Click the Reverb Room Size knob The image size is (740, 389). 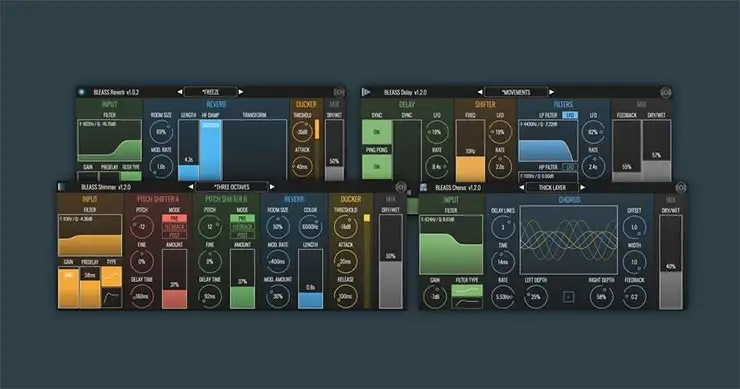pyautogui.click(x=161, y=132)
